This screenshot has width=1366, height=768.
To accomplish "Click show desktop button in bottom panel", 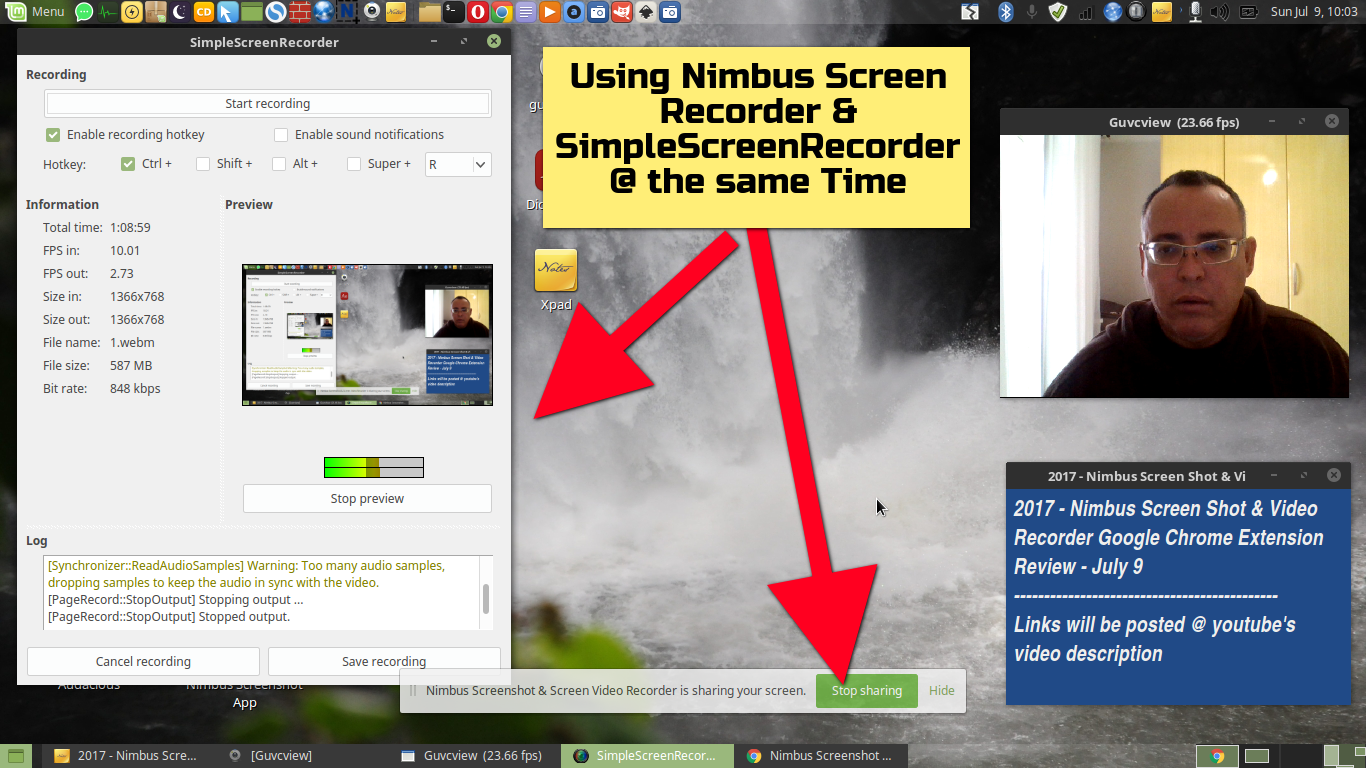I will (14, 756).
